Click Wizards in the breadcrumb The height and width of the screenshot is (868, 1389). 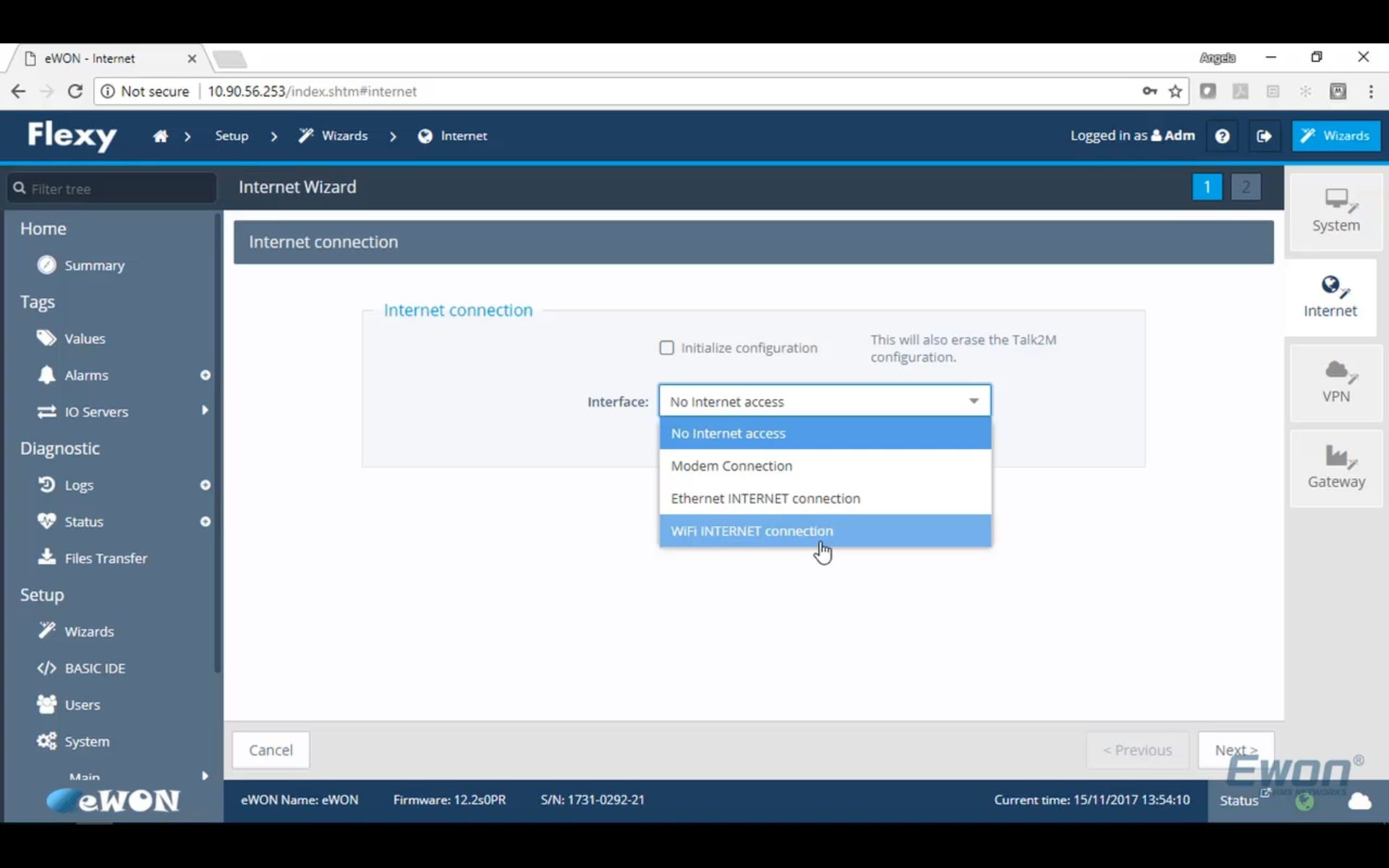[334, 136]
